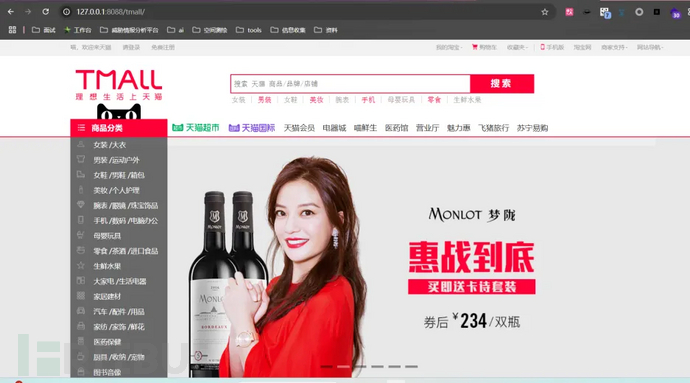The width and height of the screenshot is (690, 383).
Task: Click into the Tmall search input field
Action: (350, 84)
